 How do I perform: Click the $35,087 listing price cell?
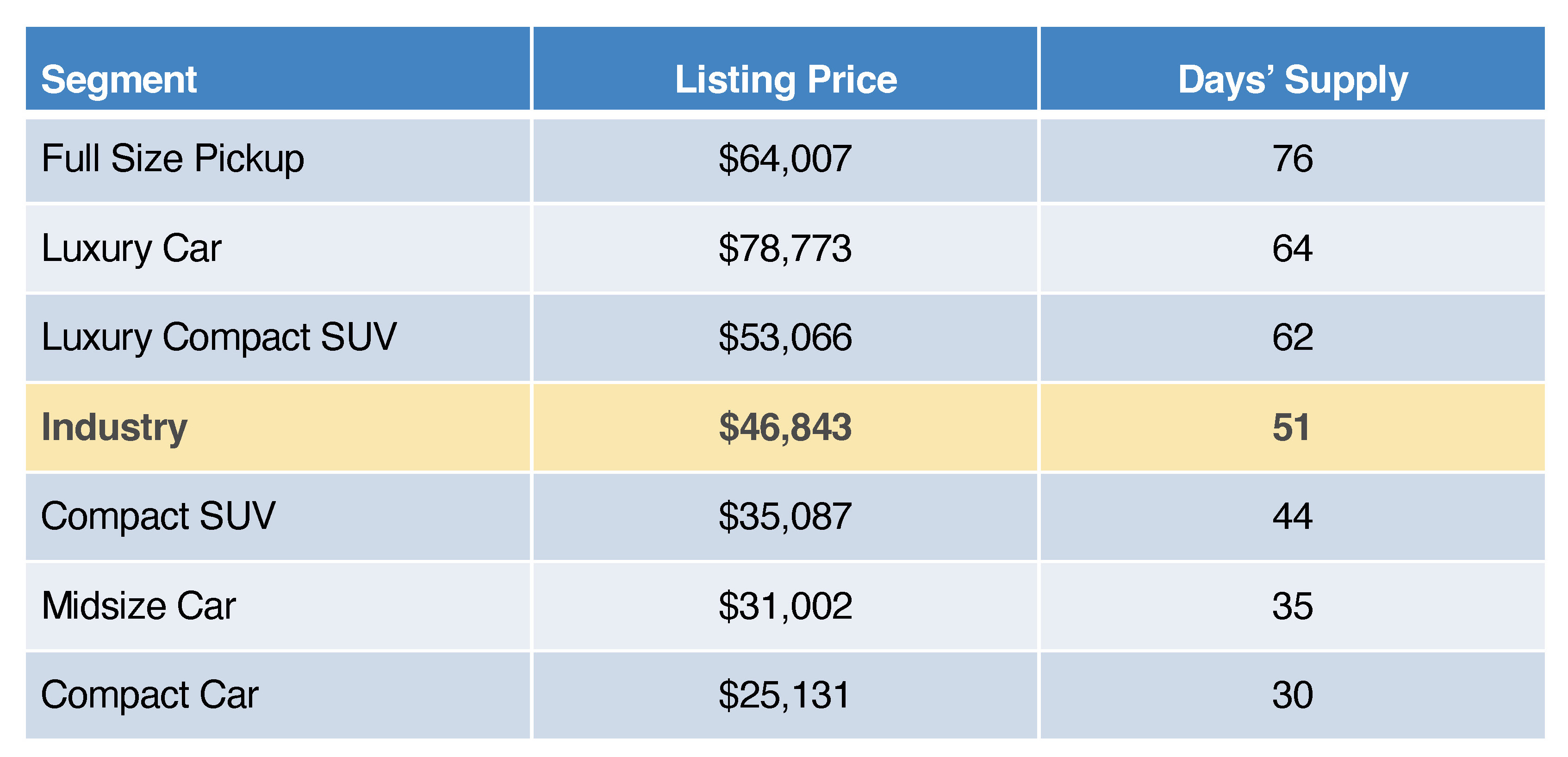point(784,516)
